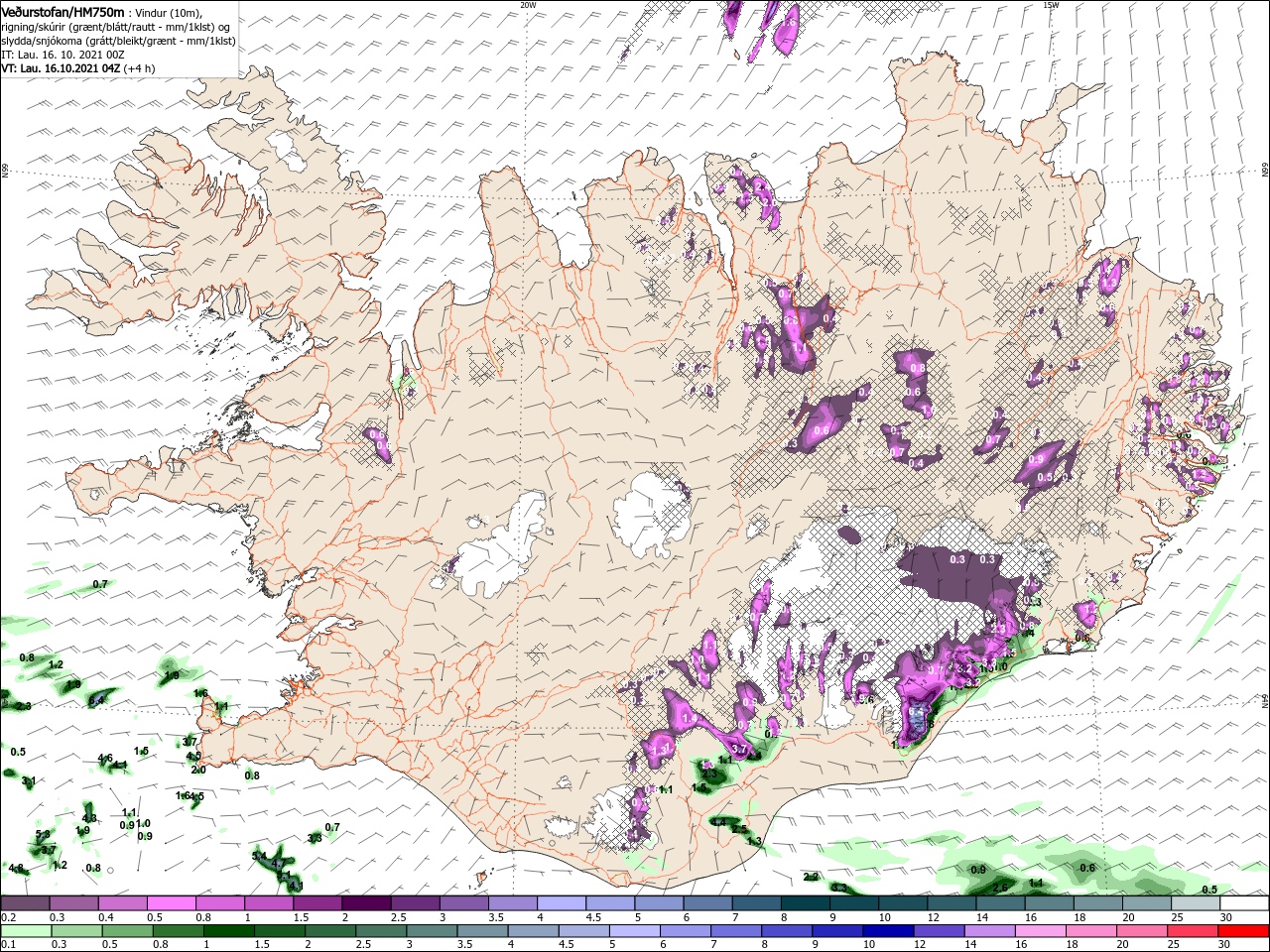Viewport: 1270px width, 952px height.
Task: Click the 3.5 lavender swatch in the snow scale
Action: 513,903
